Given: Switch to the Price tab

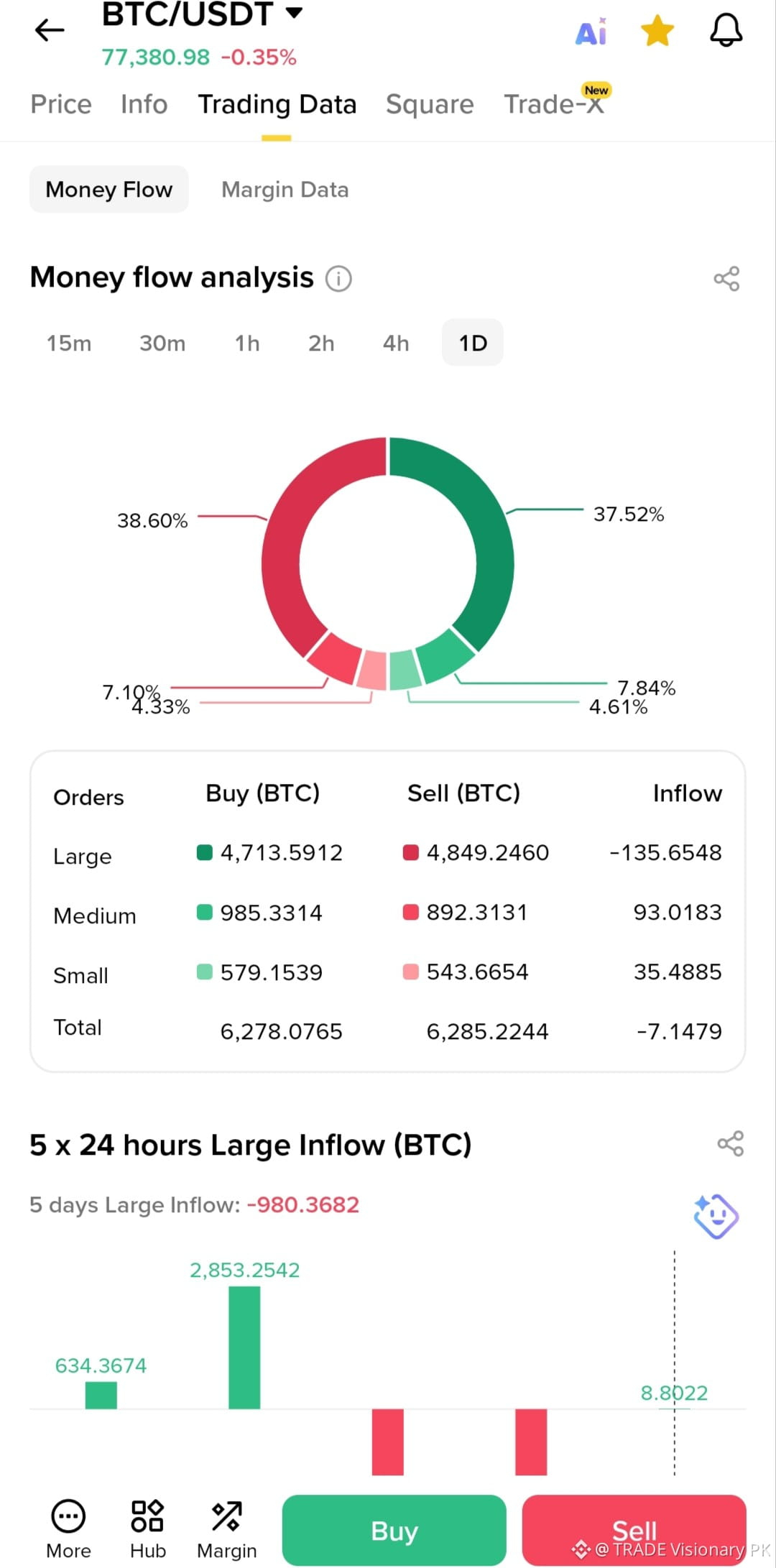Looking at the screenshot, I should (61, 104).
